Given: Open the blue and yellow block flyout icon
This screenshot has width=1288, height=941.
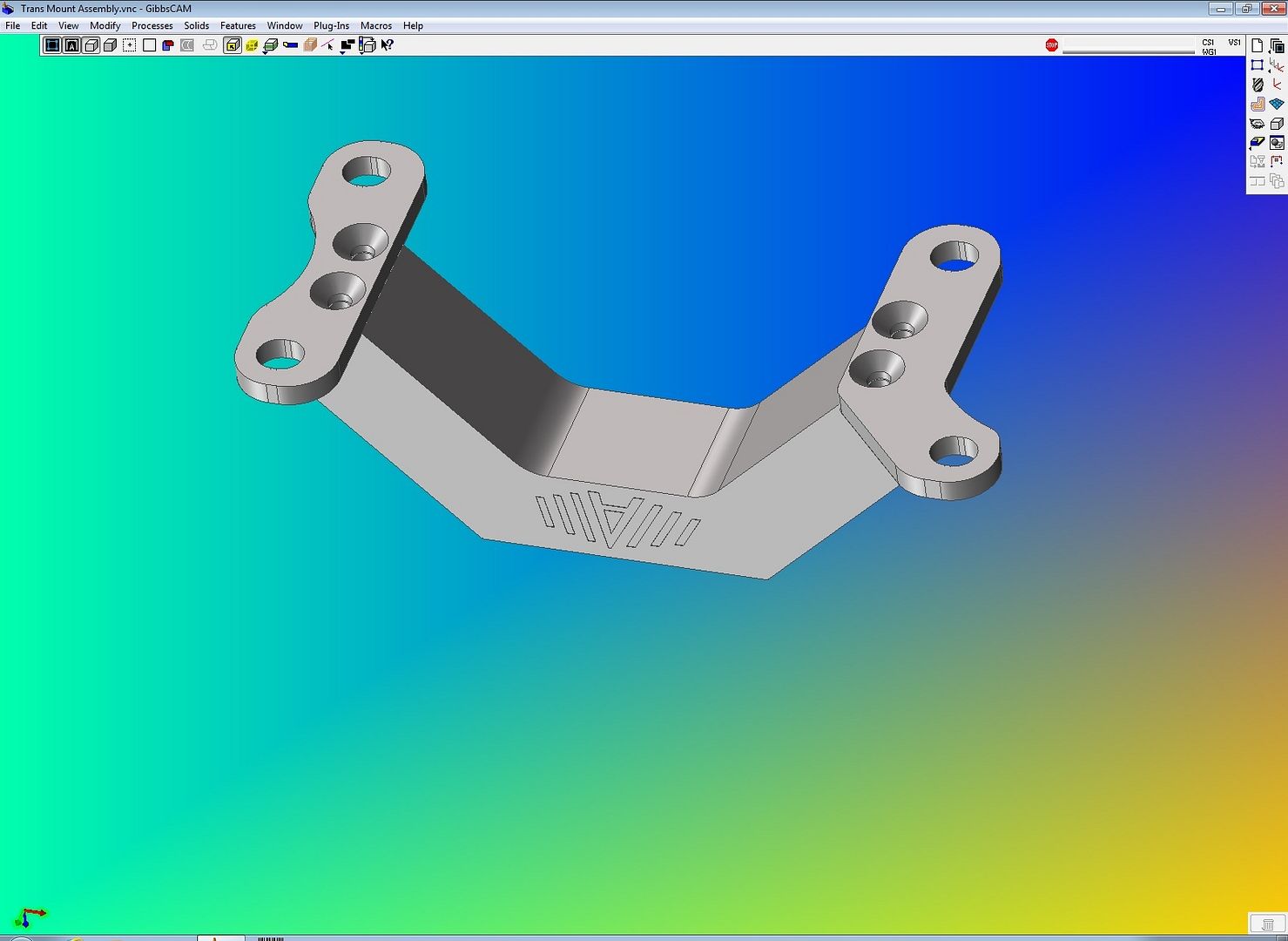Looking at the screenshot, I should 1258,143.
